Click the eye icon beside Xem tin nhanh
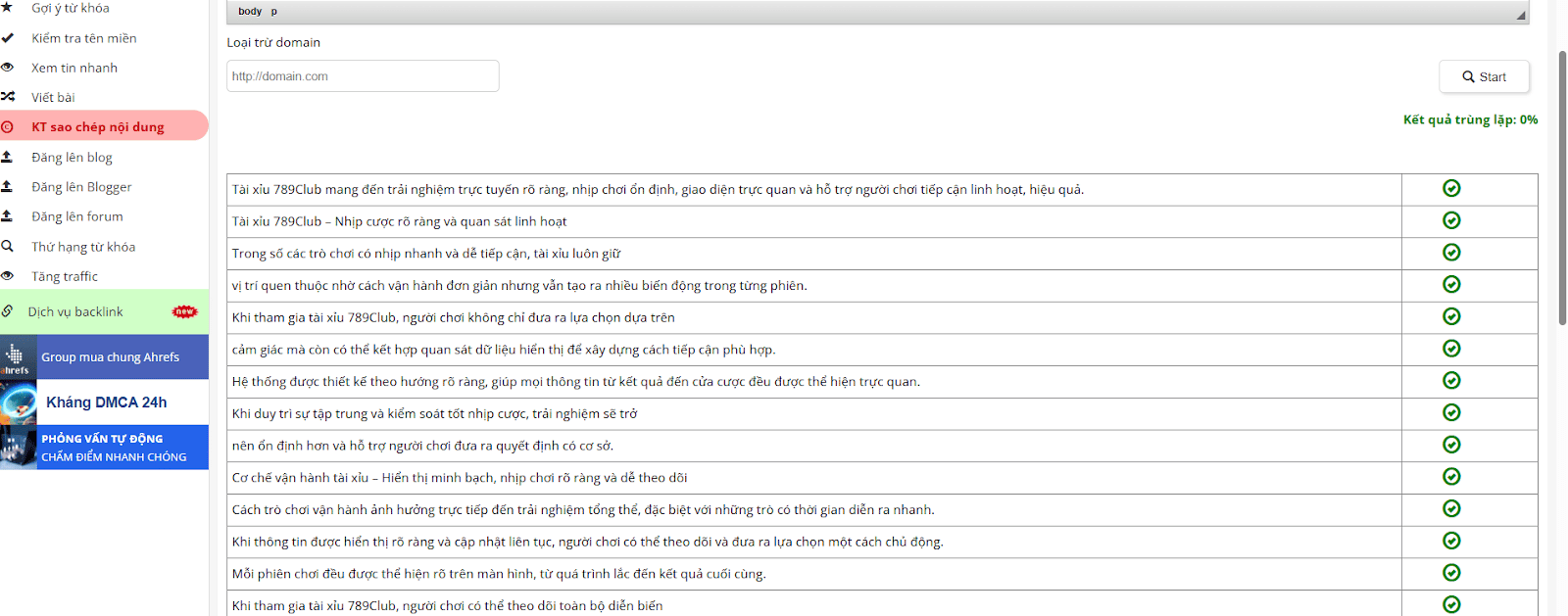 [7, 68]
